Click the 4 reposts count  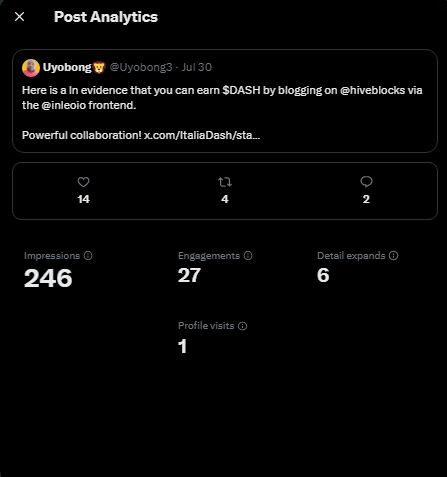[225, 199]
